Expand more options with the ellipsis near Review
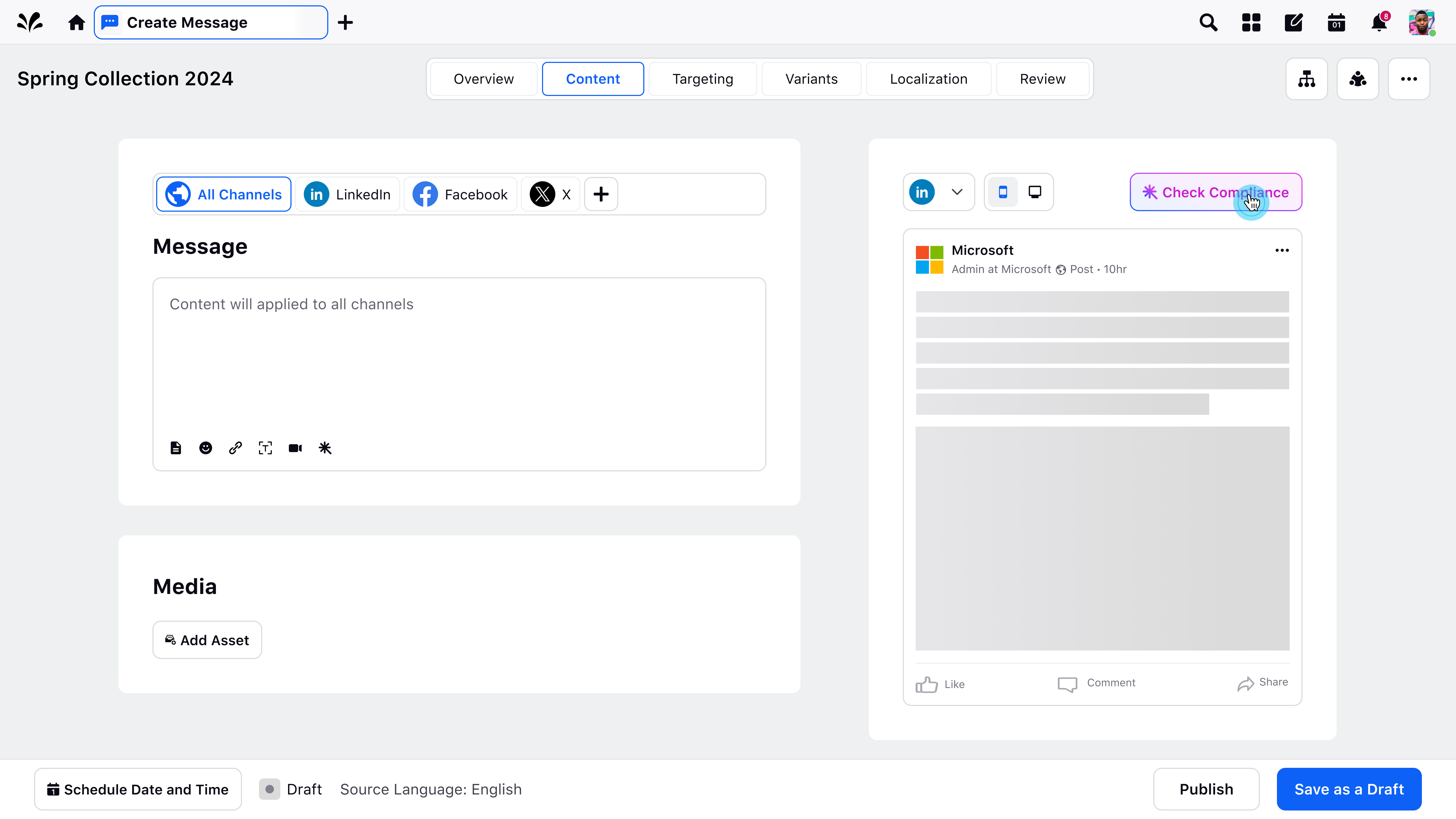 click(1409, 79)
